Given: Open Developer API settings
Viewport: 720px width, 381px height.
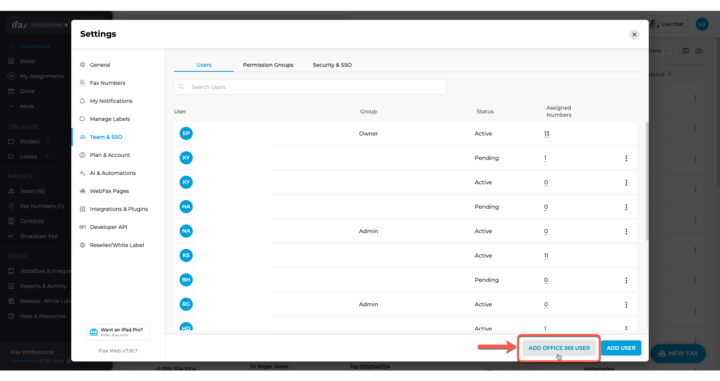Looking at the screenshot, I should (x=108, y=227).
